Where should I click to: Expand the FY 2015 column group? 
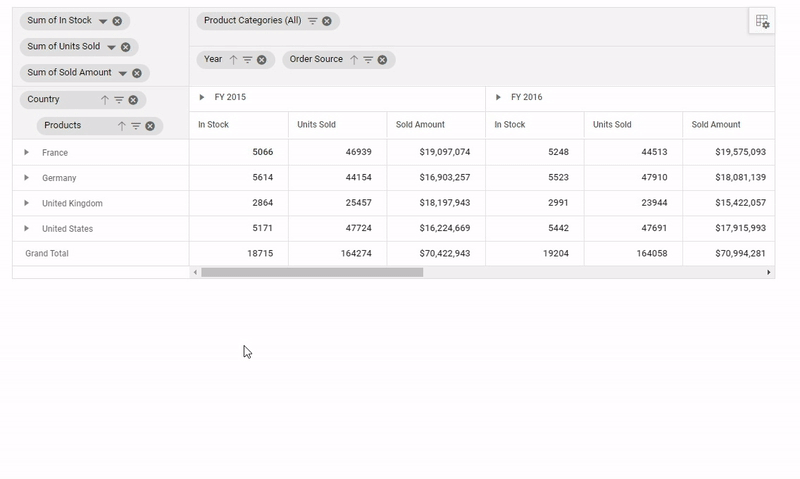202,98
